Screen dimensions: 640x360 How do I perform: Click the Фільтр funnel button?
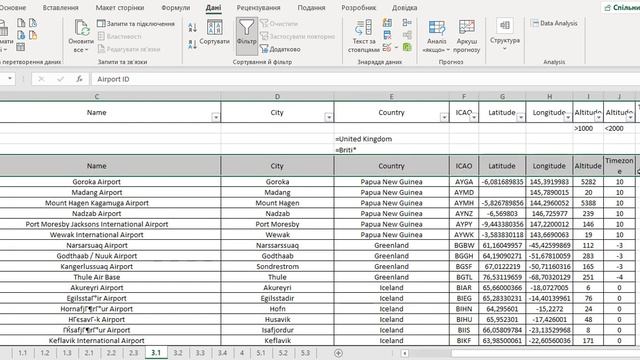coord(247,36)
